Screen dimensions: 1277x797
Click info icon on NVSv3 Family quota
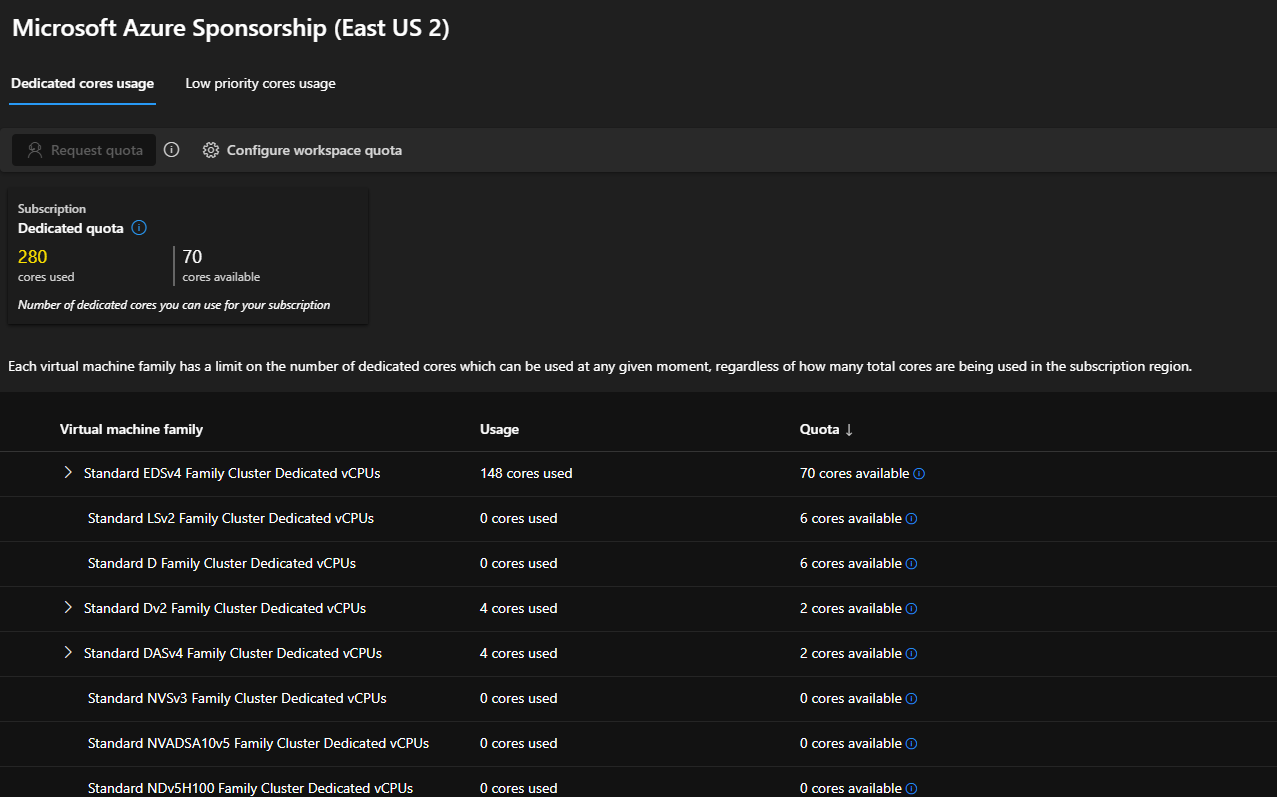[911, 699]
